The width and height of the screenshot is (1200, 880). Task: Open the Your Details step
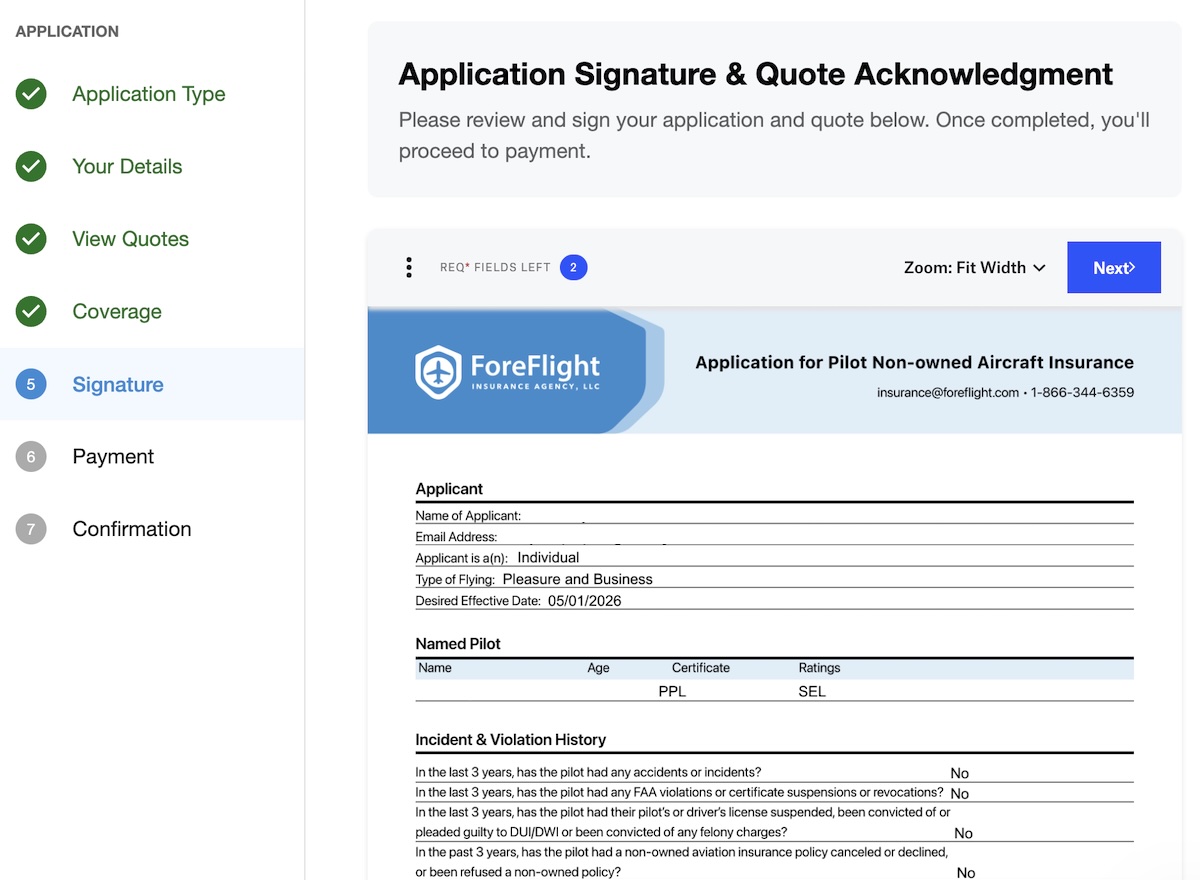[x=127, y=167]
